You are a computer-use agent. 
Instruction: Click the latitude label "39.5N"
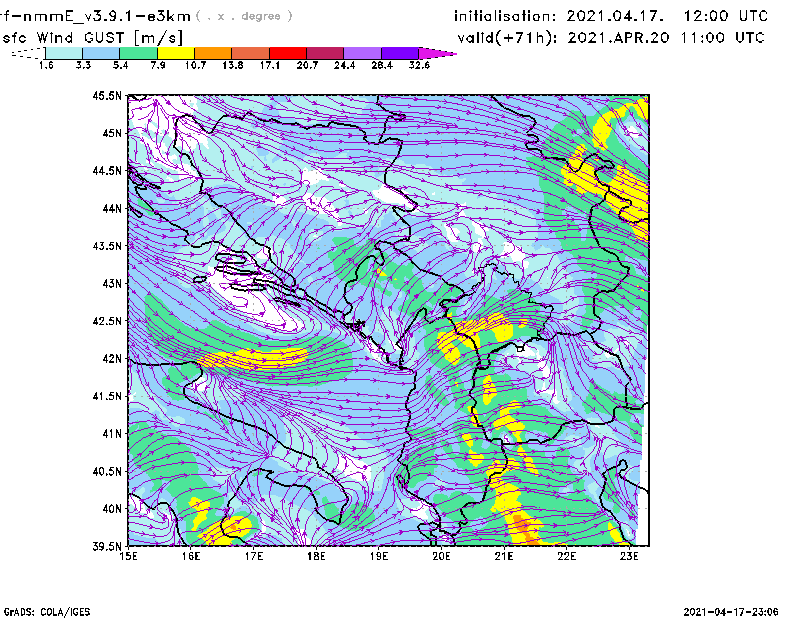pos(107,547)
